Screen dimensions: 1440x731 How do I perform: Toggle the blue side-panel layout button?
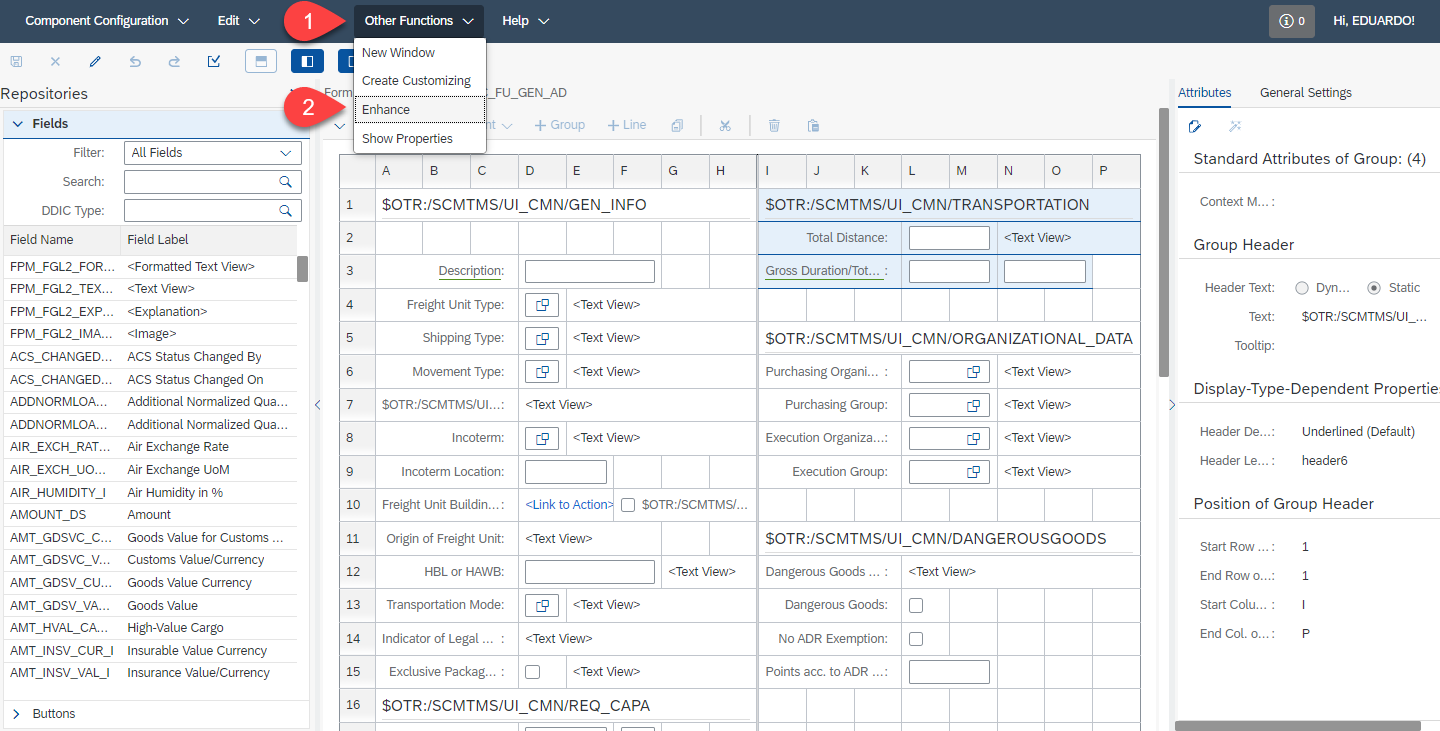pos(307,62)
